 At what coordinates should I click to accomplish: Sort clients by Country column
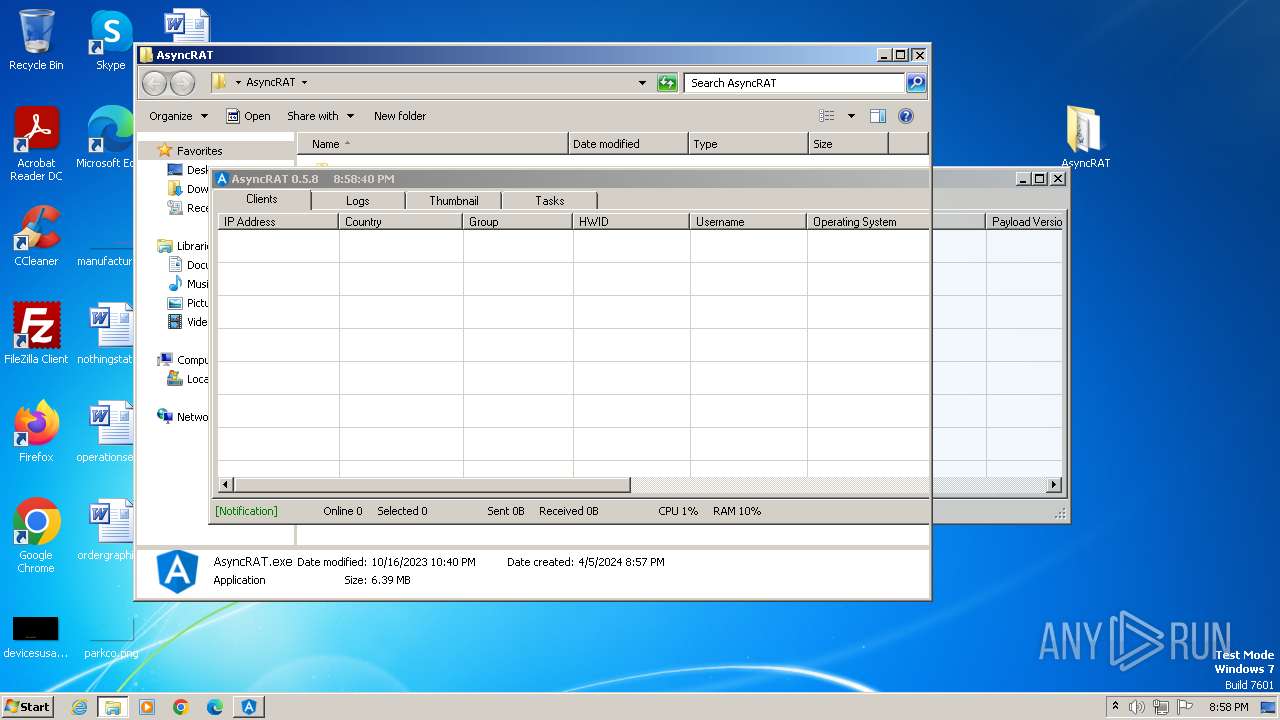(401, 222)
